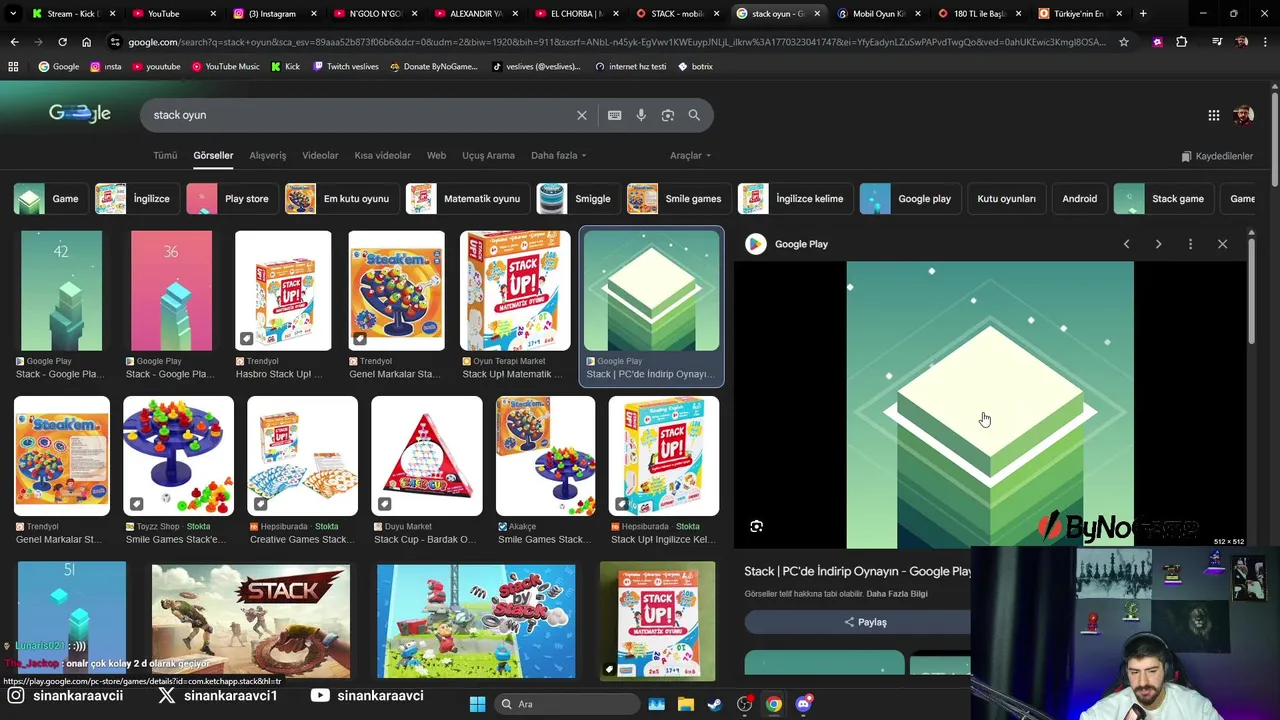Expand the Araçlar tools dropdown
This screenshot has height=720, width=1280.
tap(690, 155)
